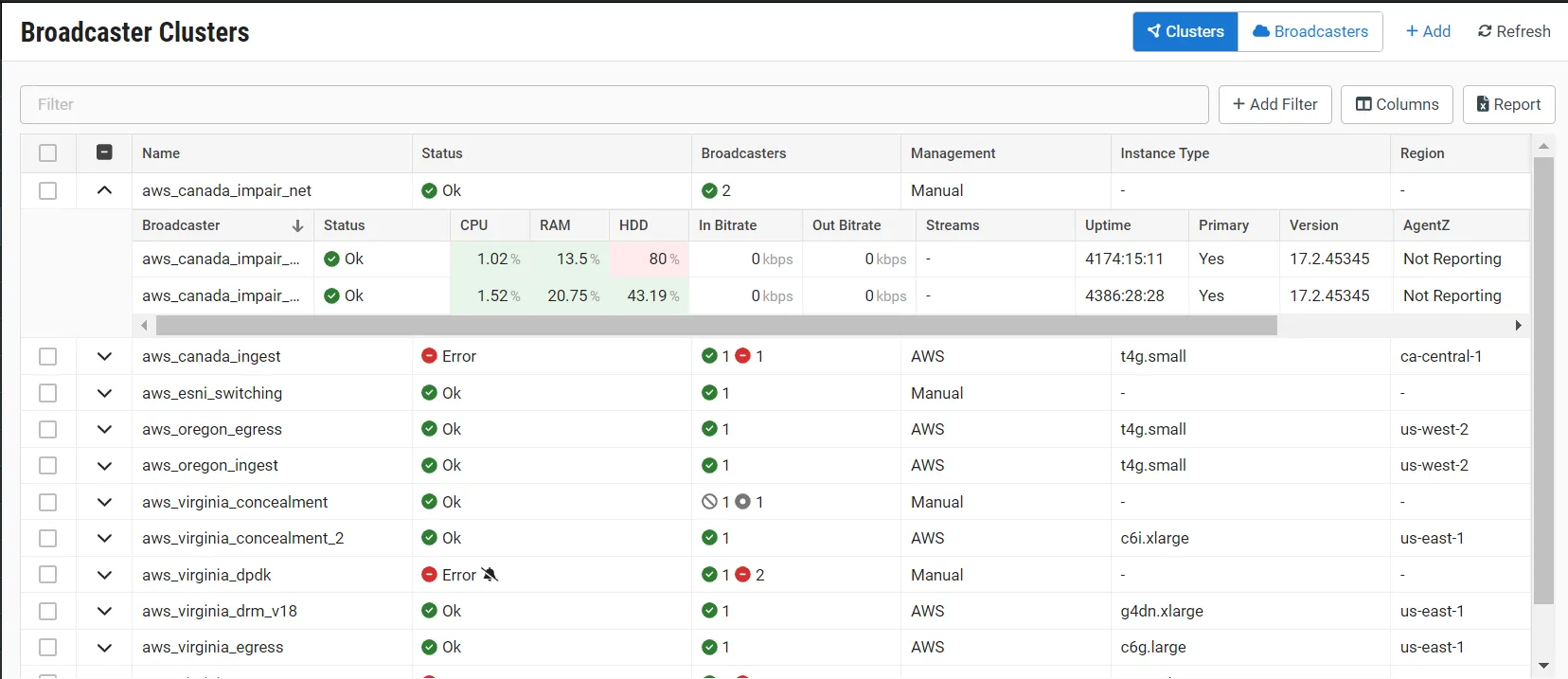1568x679 pixels.
Task: Sort inner table by Uptime header
Action: pyautogui.click(x=1131, y=225)
